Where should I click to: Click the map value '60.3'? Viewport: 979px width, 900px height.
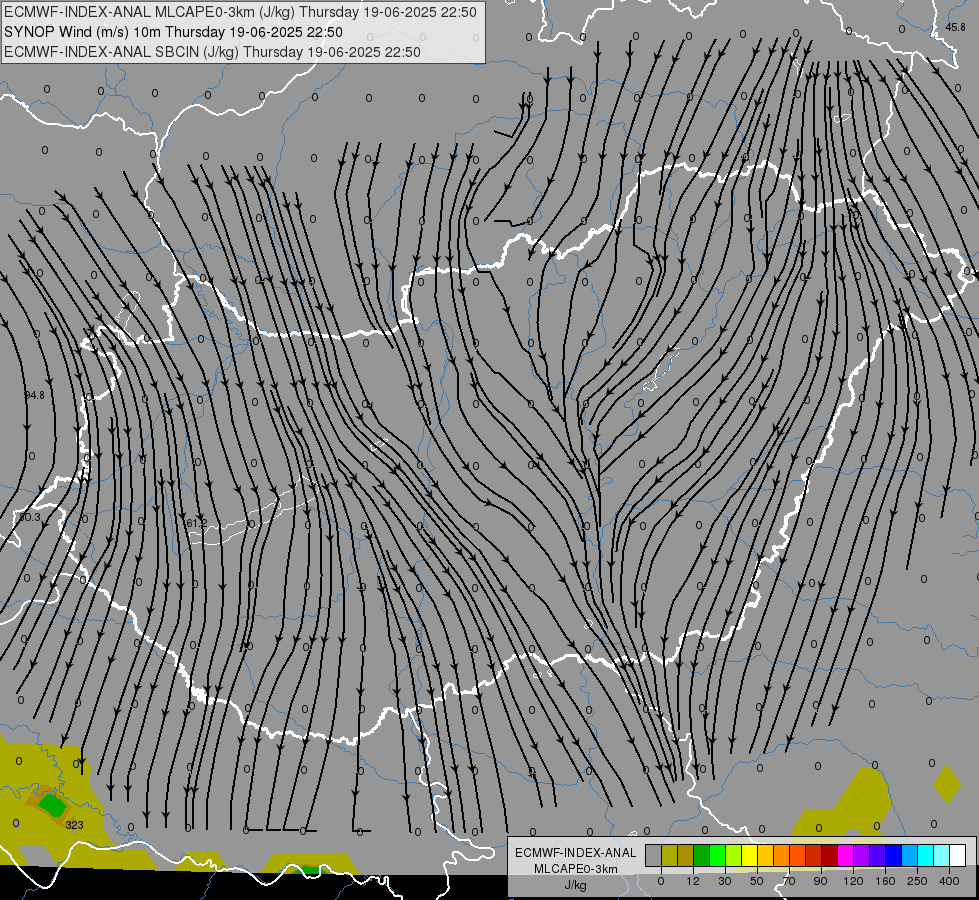pos(29,517)
